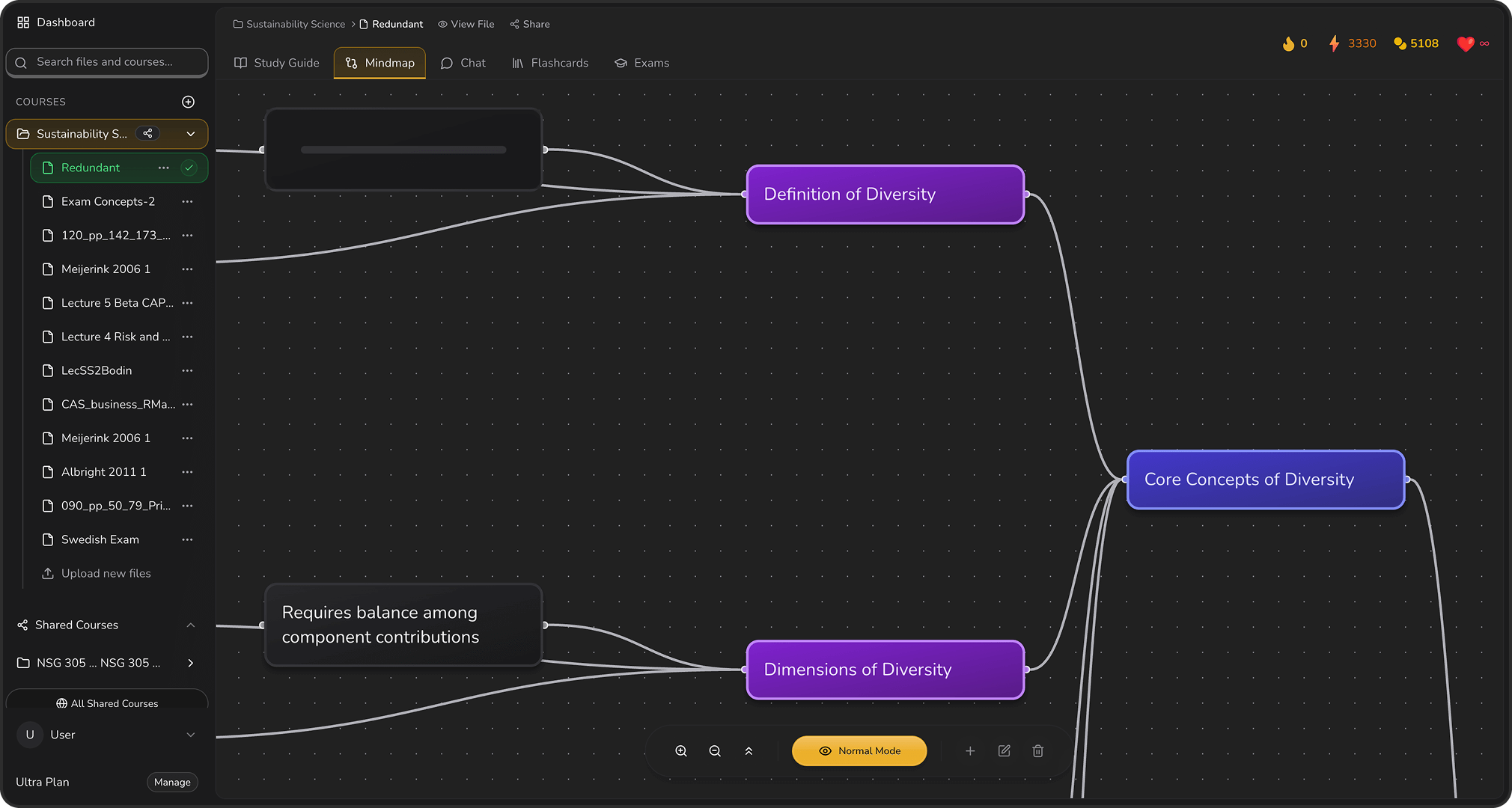The image size is (1512, 808).
Task: Collapse the Sustainability Science course folder
Action: click(191, 134)
